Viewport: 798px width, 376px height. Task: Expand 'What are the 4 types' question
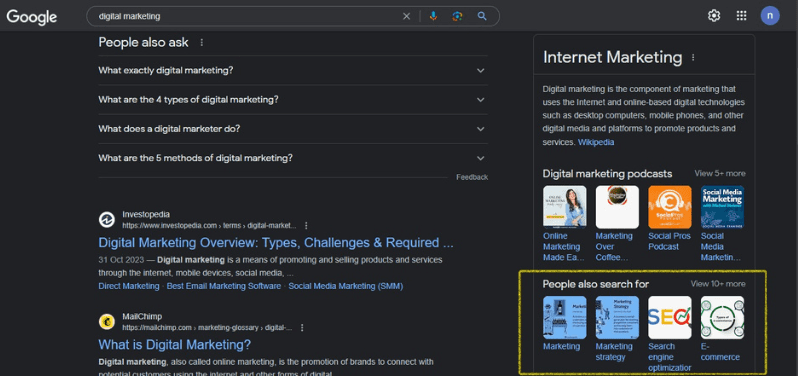[293, 99]
